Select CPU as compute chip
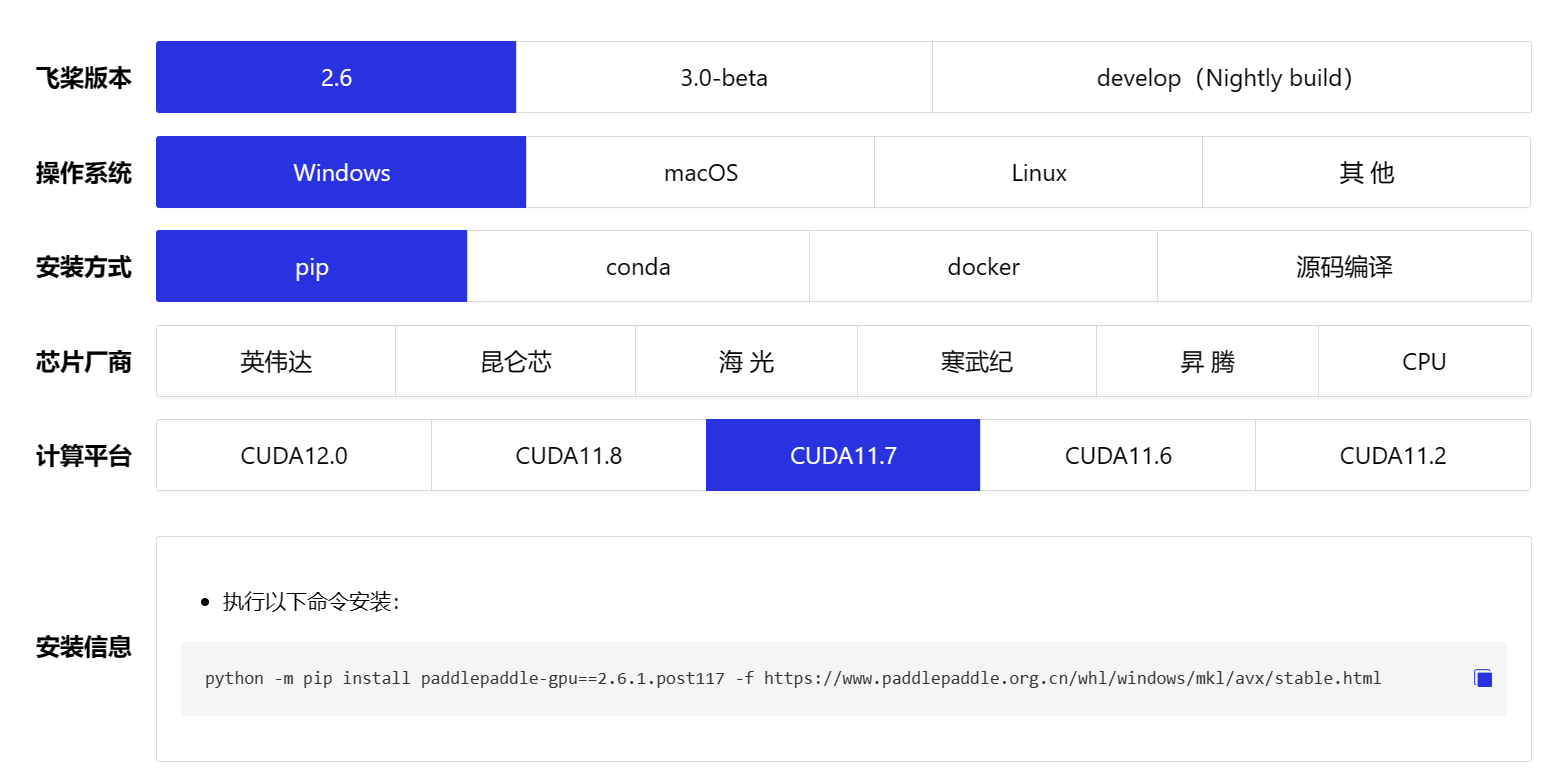This screenshot has height=778, width=1544. point(1425,361)
